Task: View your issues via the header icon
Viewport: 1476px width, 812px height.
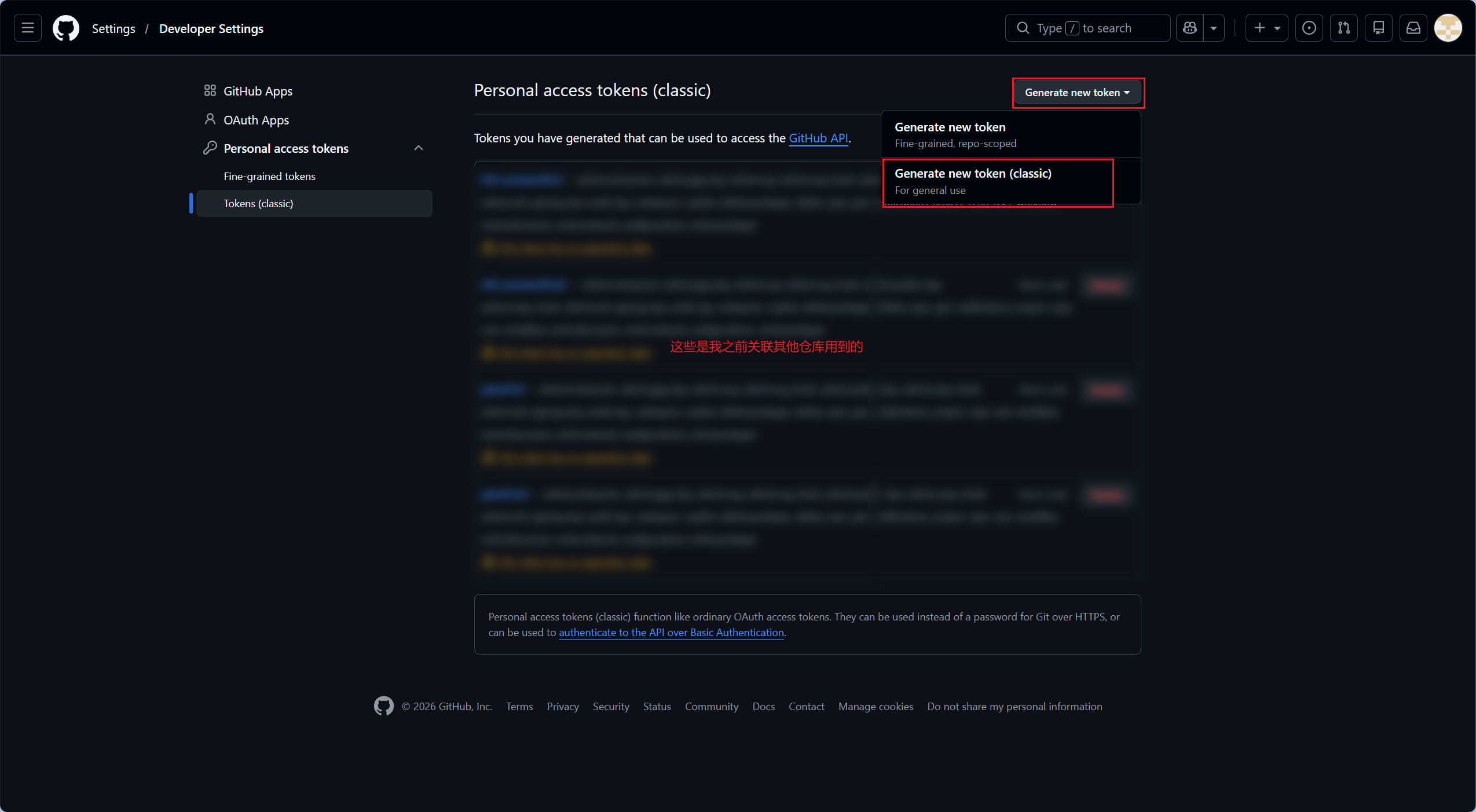Action: click(x=1309, y=28)
